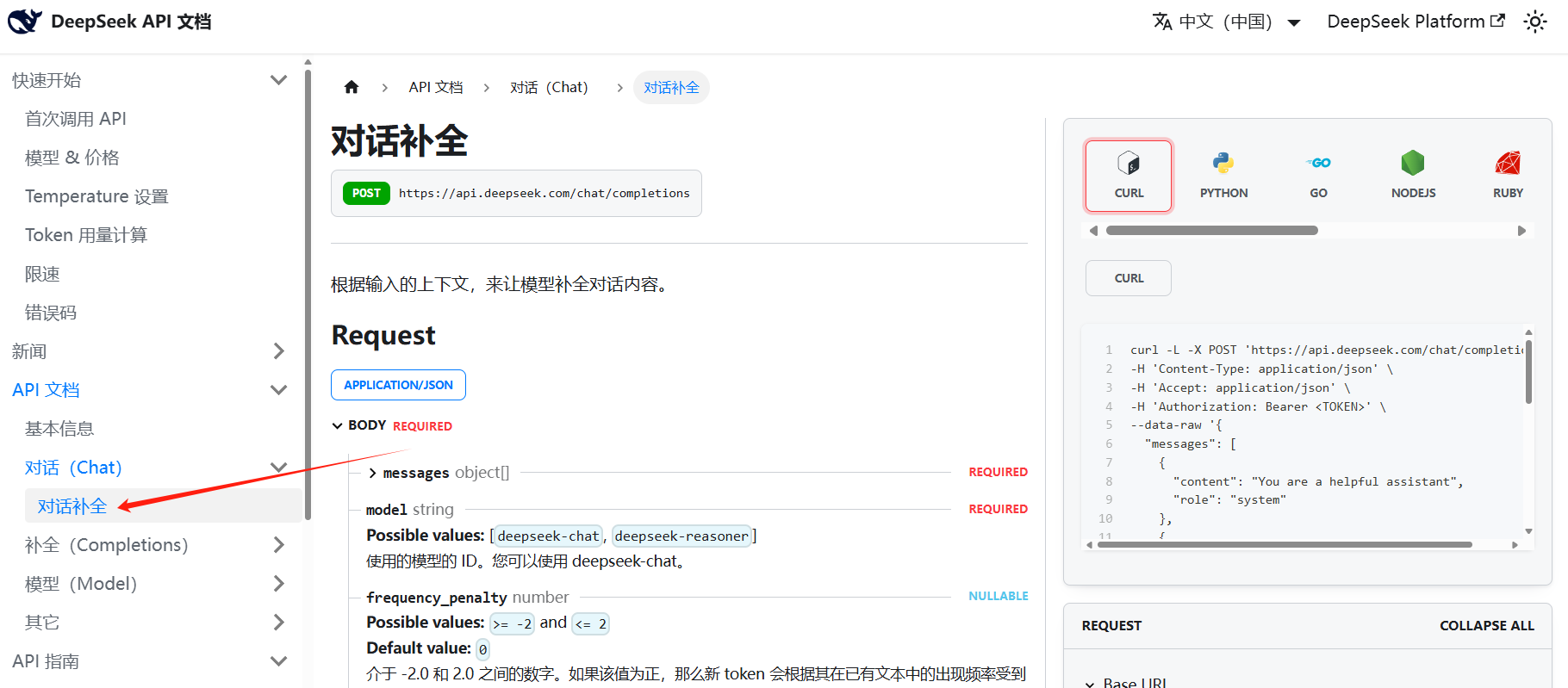Open 模型 & 价格 in the sidebar

point(72,158)
